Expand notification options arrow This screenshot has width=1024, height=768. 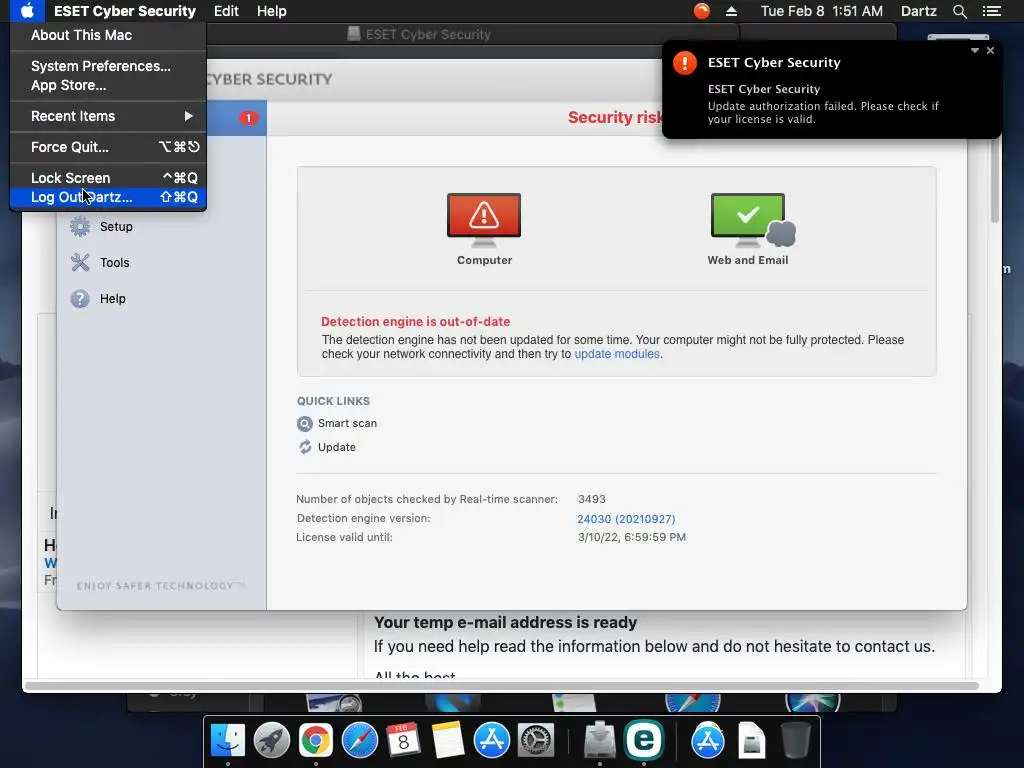click(x=974, y=50)
